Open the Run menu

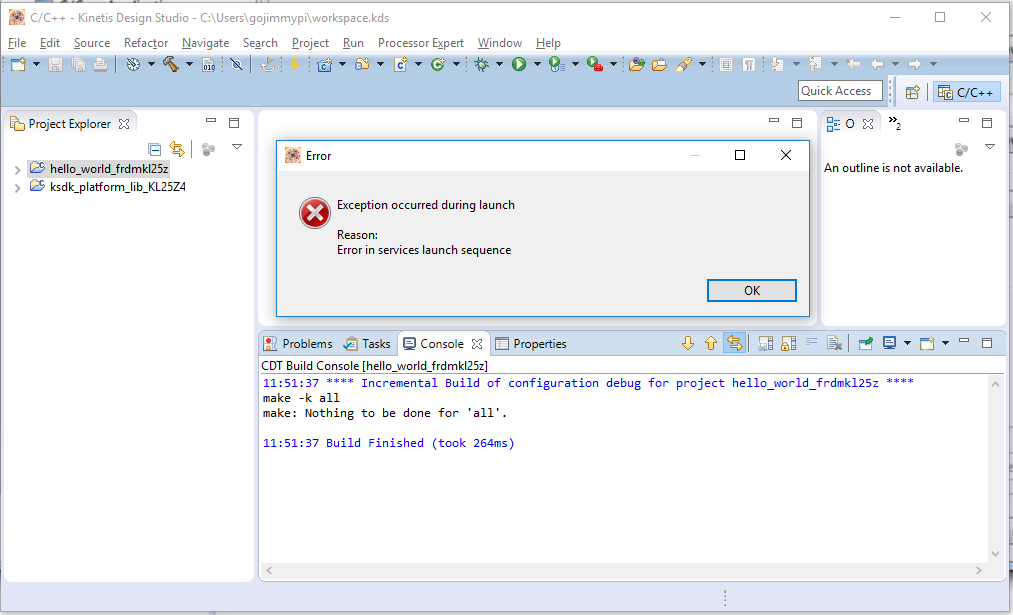point(353,43)
